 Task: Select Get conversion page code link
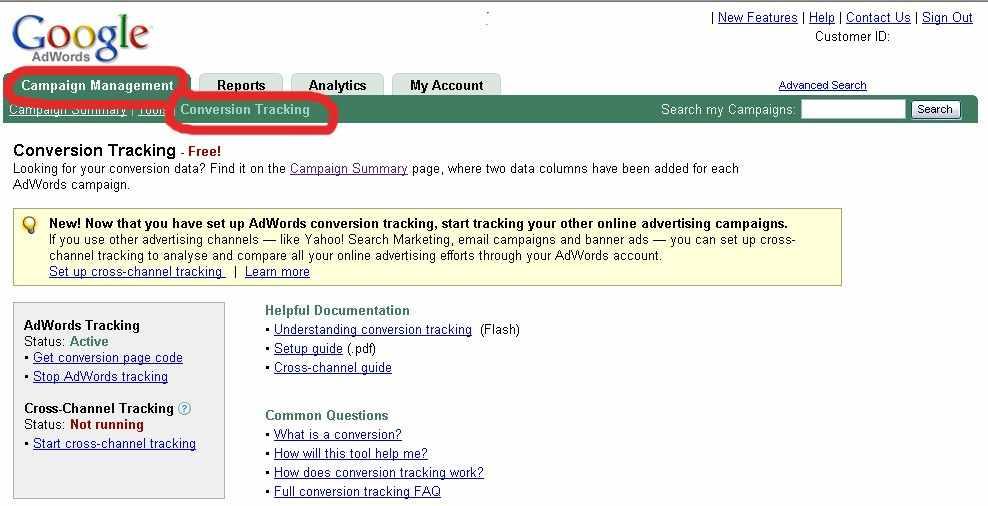tap(107, 357)
